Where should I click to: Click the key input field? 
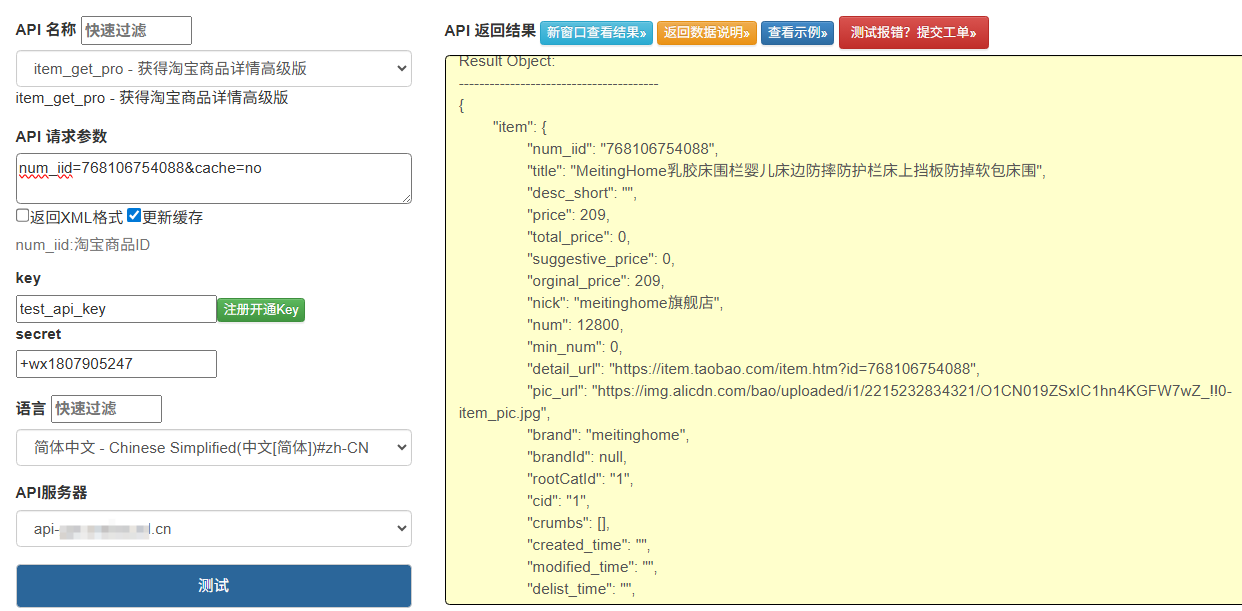(116, 309)
